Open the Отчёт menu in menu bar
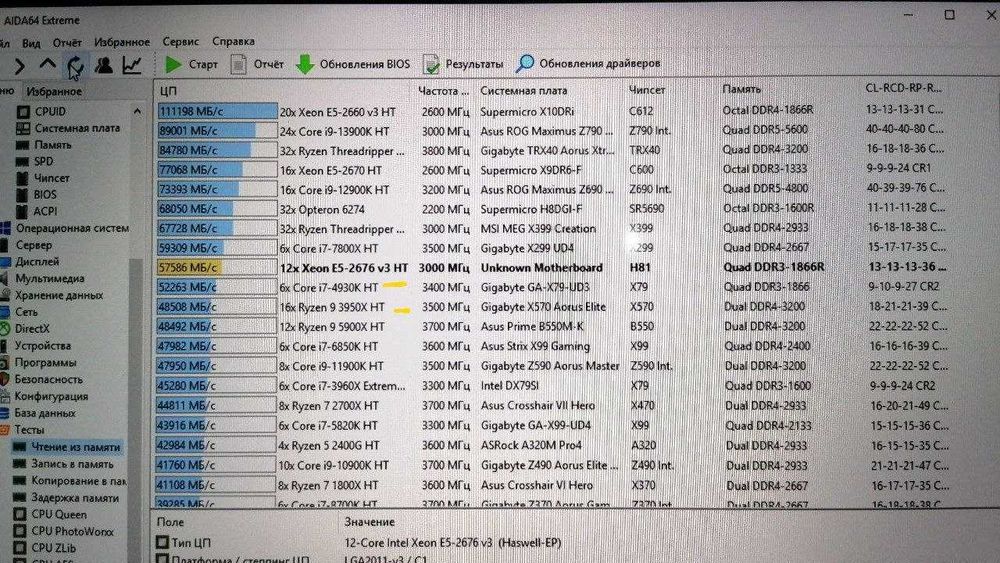Viewport: 1000px width, 563px height. tap(67, 42)
